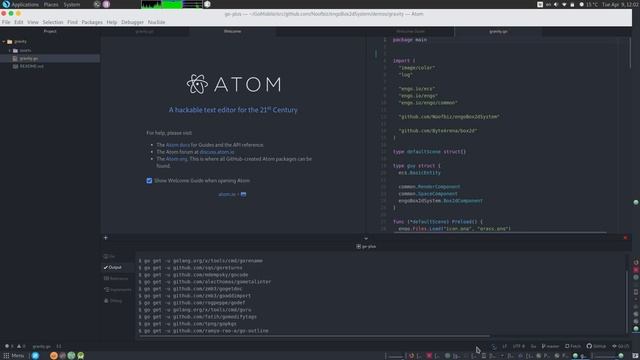Click the plus icon on bottom panel
Image resolution: width=640 pixels, height=360 pixels.
point(106,238)
